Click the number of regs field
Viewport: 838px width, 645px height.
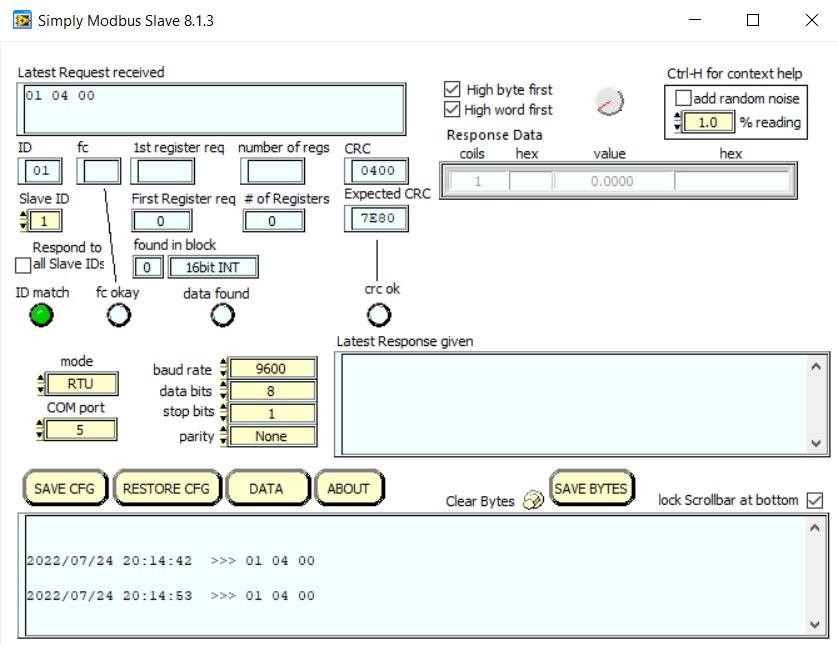(x=273, y=172)
